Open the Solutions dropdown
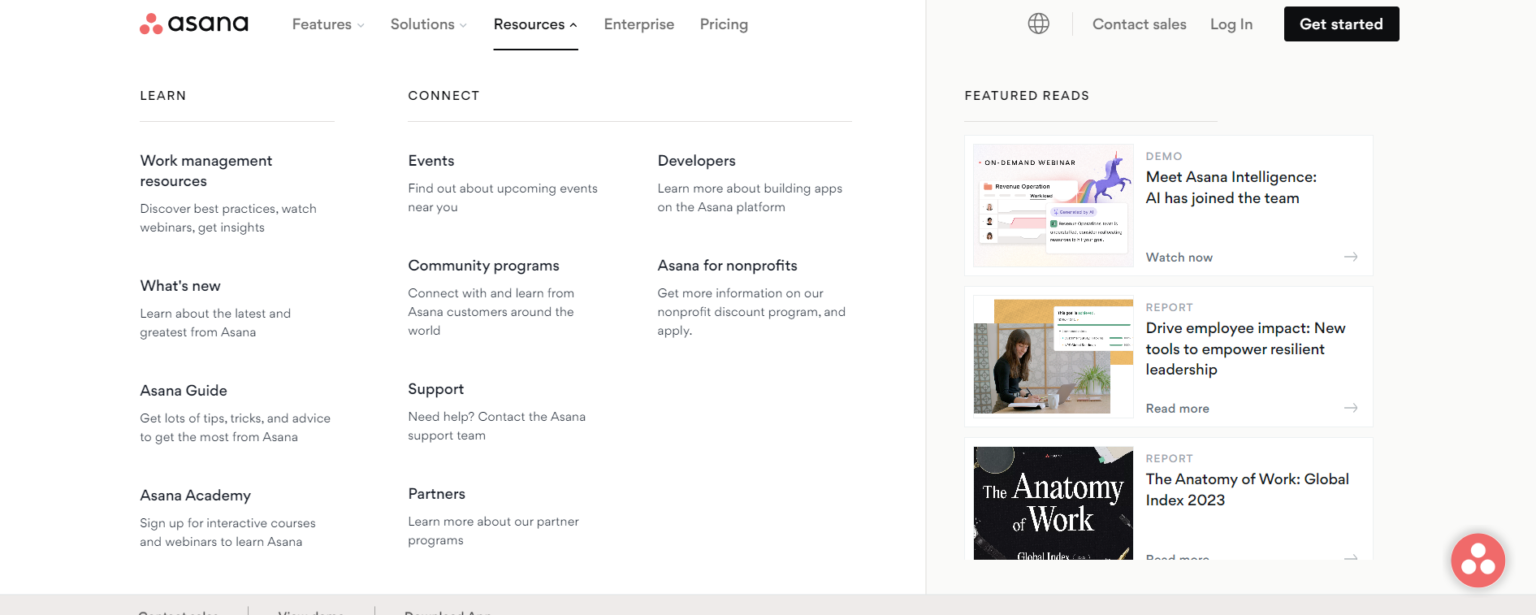This screenshot has width=1536, height=615. pos(428,24)
